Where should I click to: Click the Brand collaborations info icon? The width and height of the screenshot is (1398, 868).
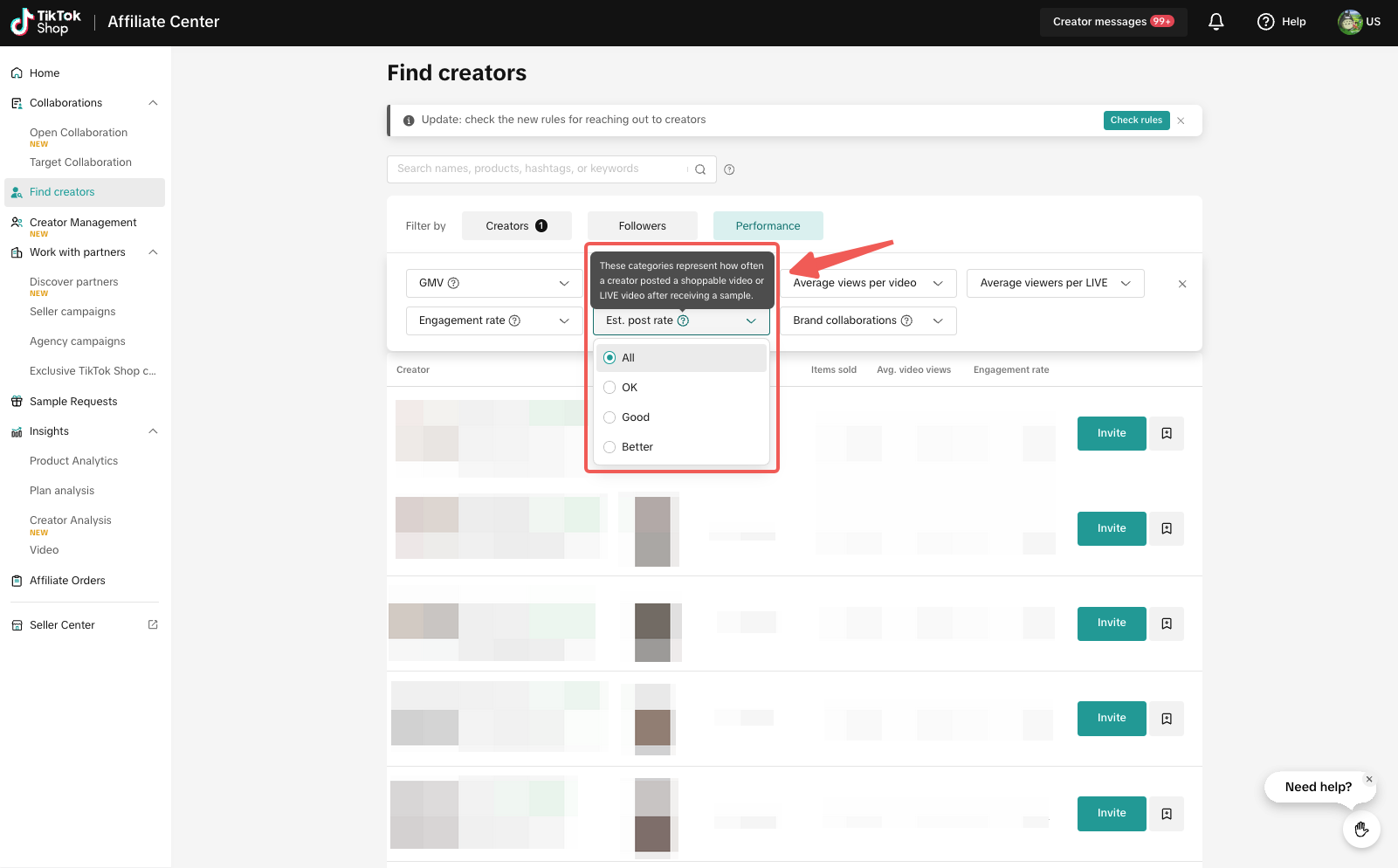click(x=906, y=320)
